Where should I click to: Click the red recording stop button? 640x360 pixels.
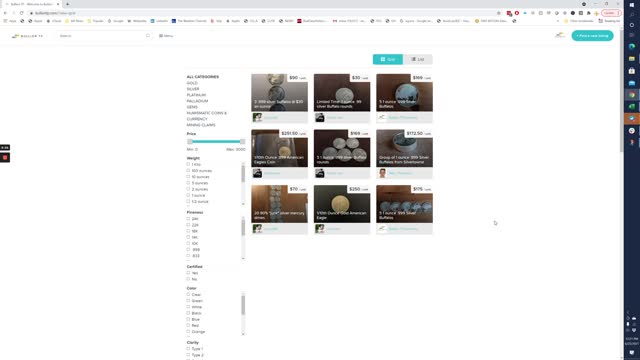click(x=5, y=157)
